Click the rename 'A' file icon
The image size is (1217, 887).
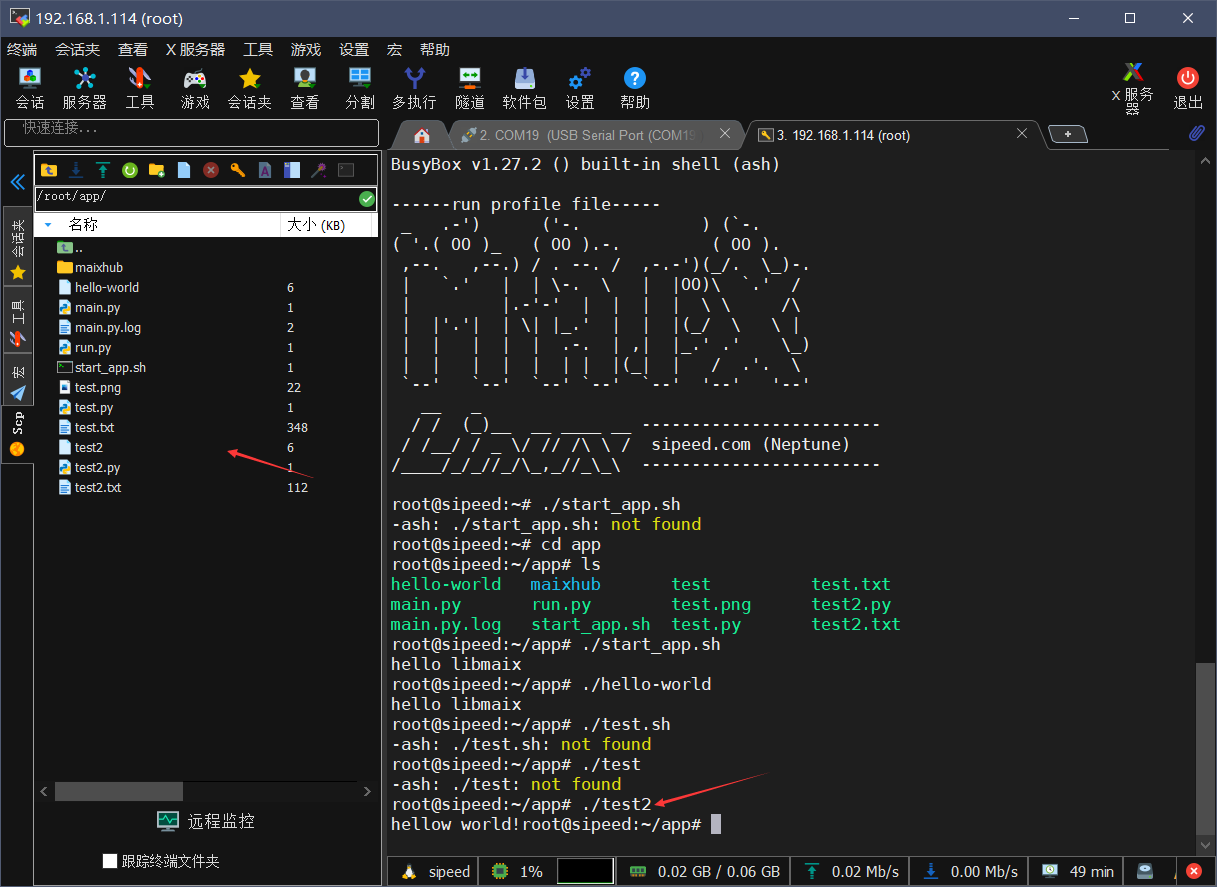(264, 170)
